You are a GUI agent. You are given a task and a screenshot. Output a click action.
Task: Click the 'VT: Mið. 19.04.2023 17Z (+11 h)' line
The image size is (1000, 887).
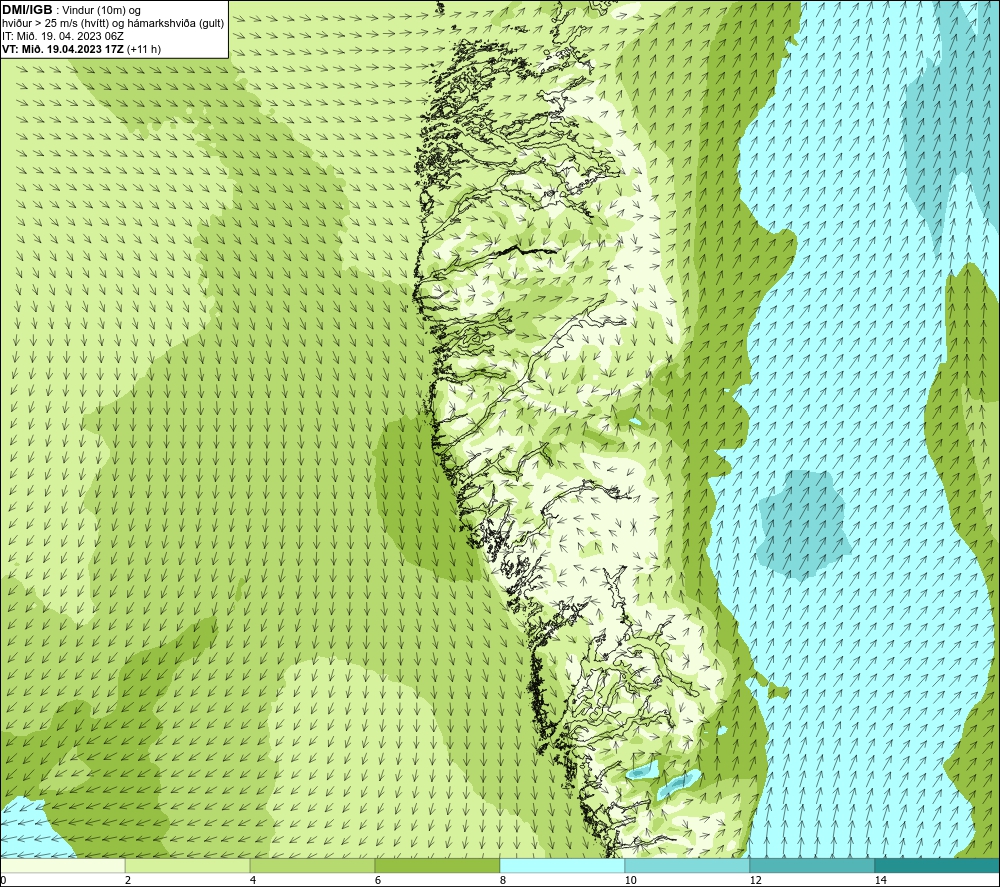81,49
